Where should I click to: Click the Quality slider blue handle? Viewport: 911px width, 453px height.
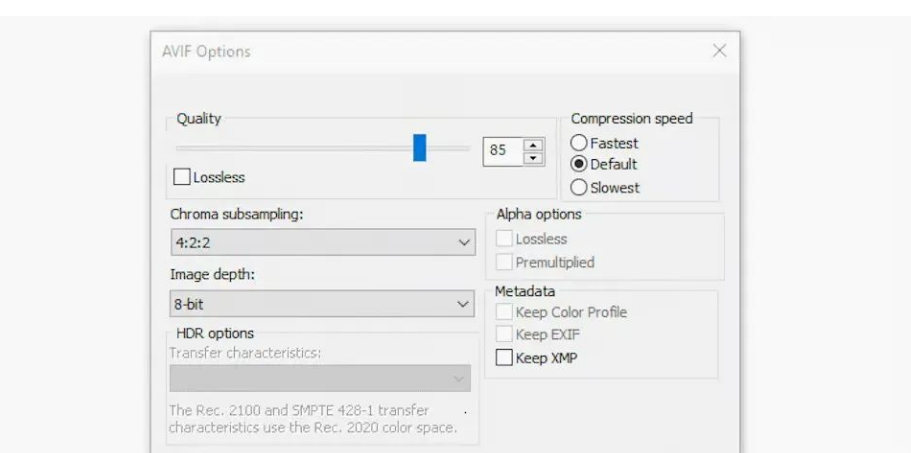point(419,148)
